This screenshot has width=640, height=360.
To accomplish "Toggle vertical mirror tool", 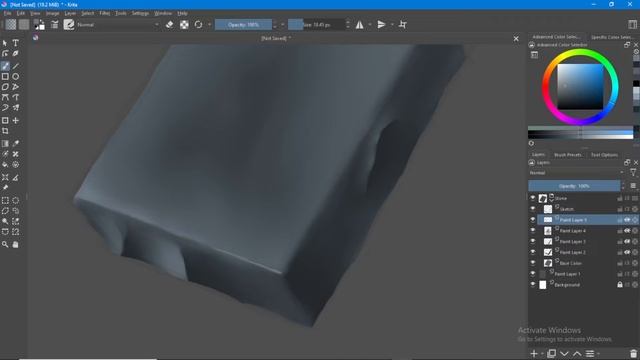I will 381,24.
